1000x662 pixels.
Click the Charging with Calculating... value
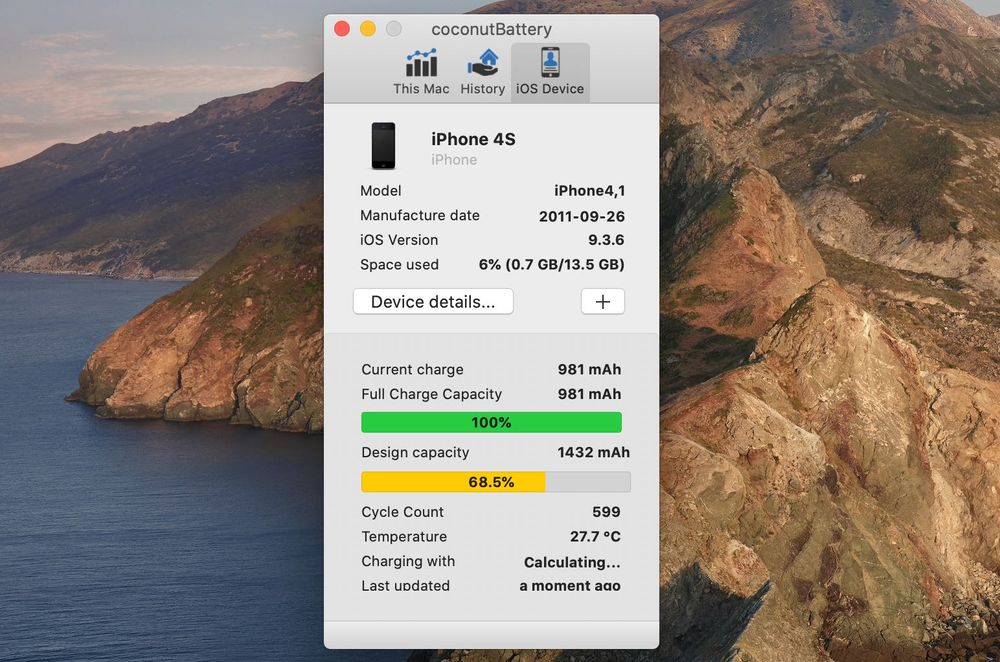pyautogui.click(x=572, y=562)
